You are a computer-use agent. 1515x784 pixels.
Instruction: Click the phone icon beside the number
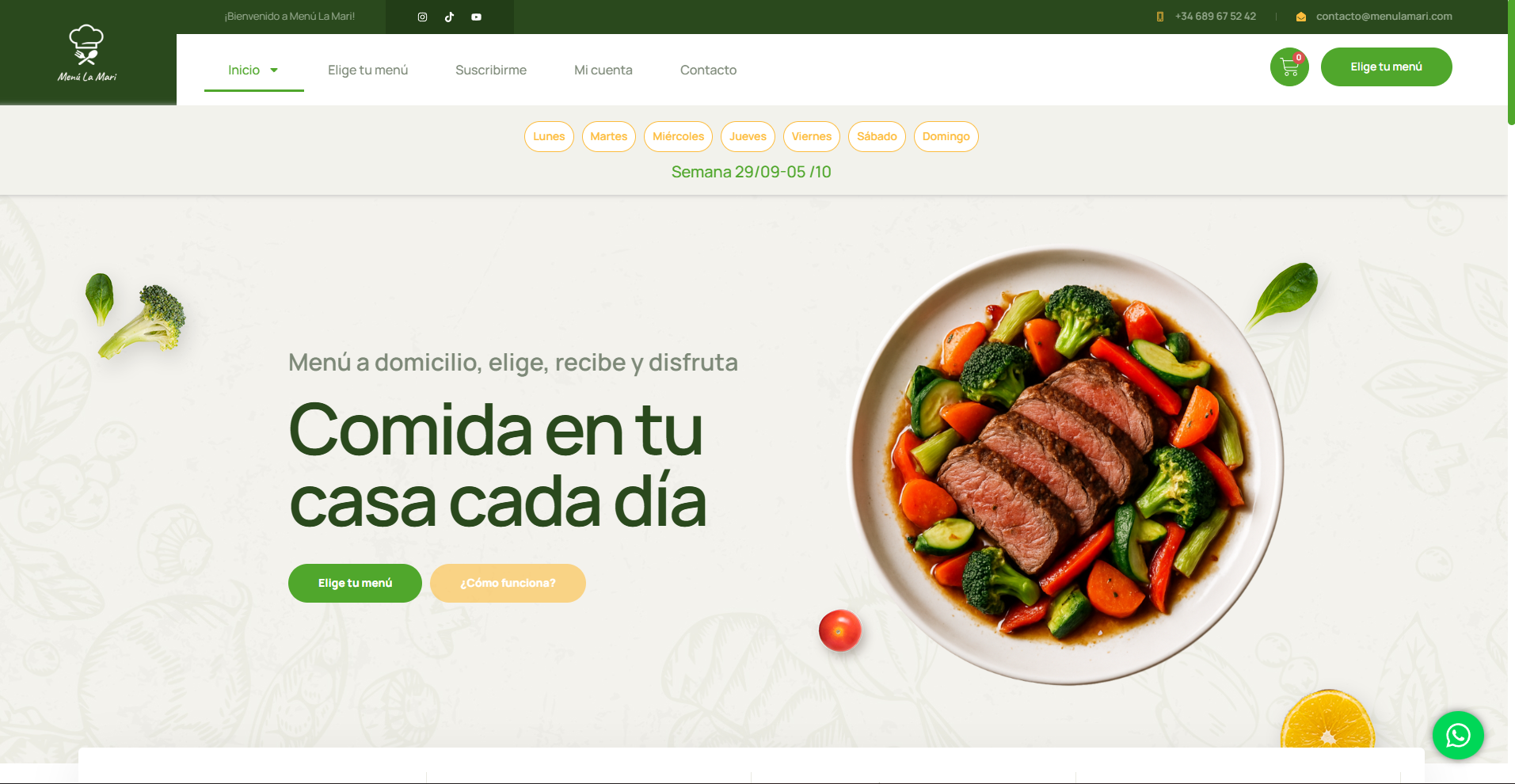[1160, 17]
